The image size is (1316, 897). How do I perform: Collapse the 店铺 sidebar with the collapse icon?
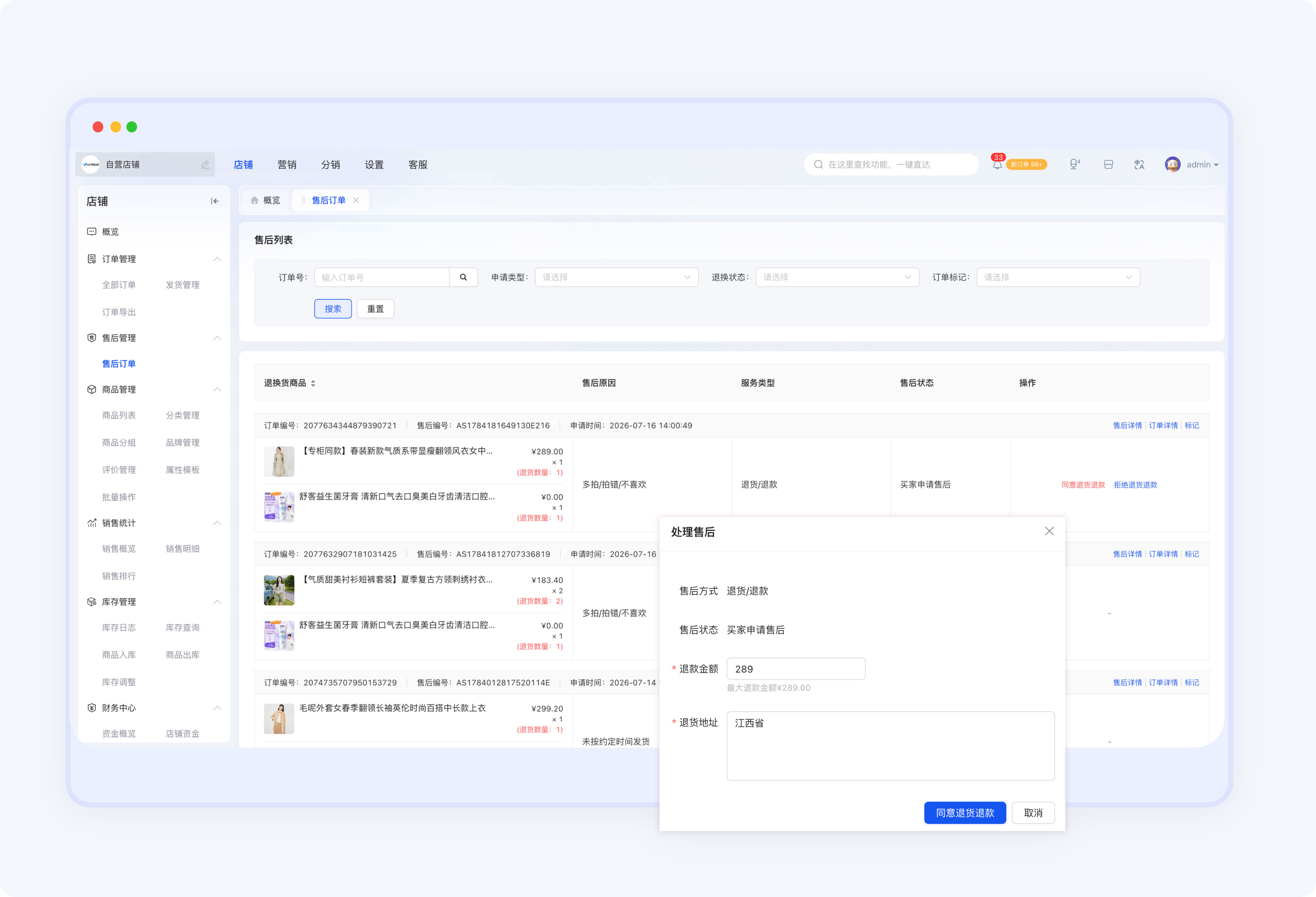[215, 201]
